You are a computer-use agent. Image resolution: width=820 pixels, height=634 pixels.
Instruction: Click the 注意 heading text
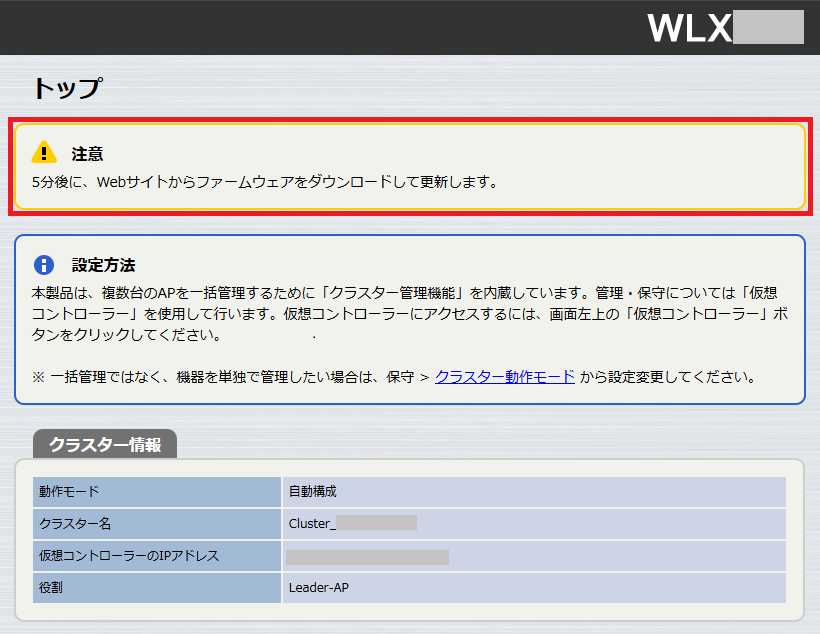(x=87, y=154)
